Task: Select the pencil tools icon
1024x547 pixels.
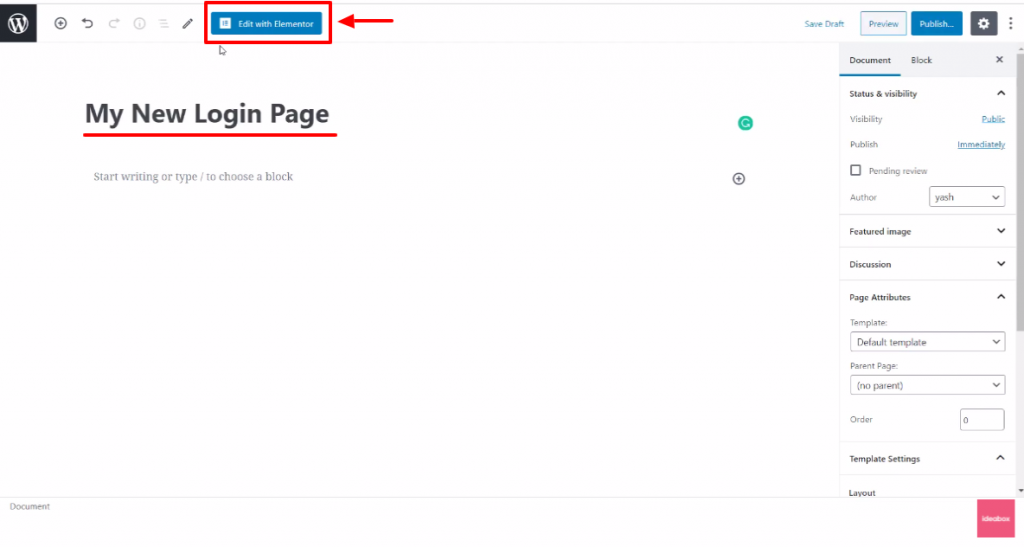Action: (x=187, y=23)
